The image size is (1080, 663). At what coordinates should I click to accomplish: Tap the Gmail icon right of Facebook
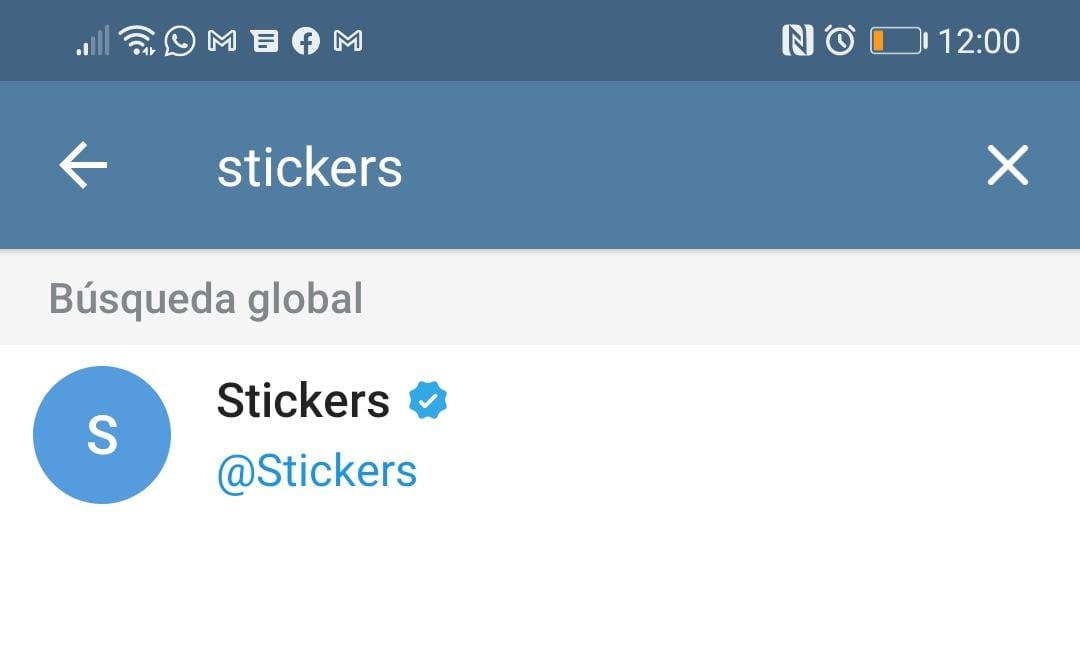pyautogui.click(x=348, y=41)
